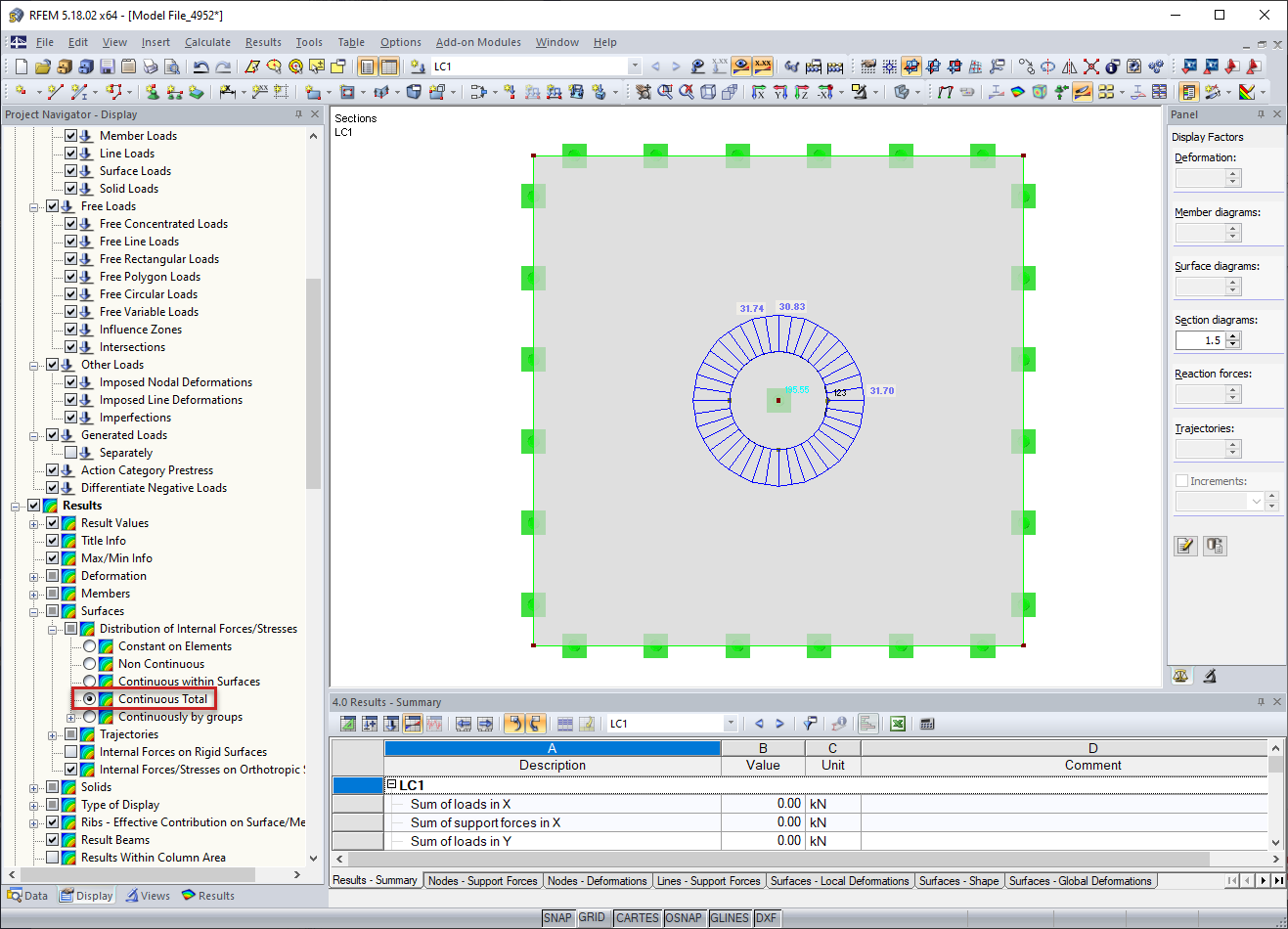Uncheck the Member Loads checkbox

[70, 136]
